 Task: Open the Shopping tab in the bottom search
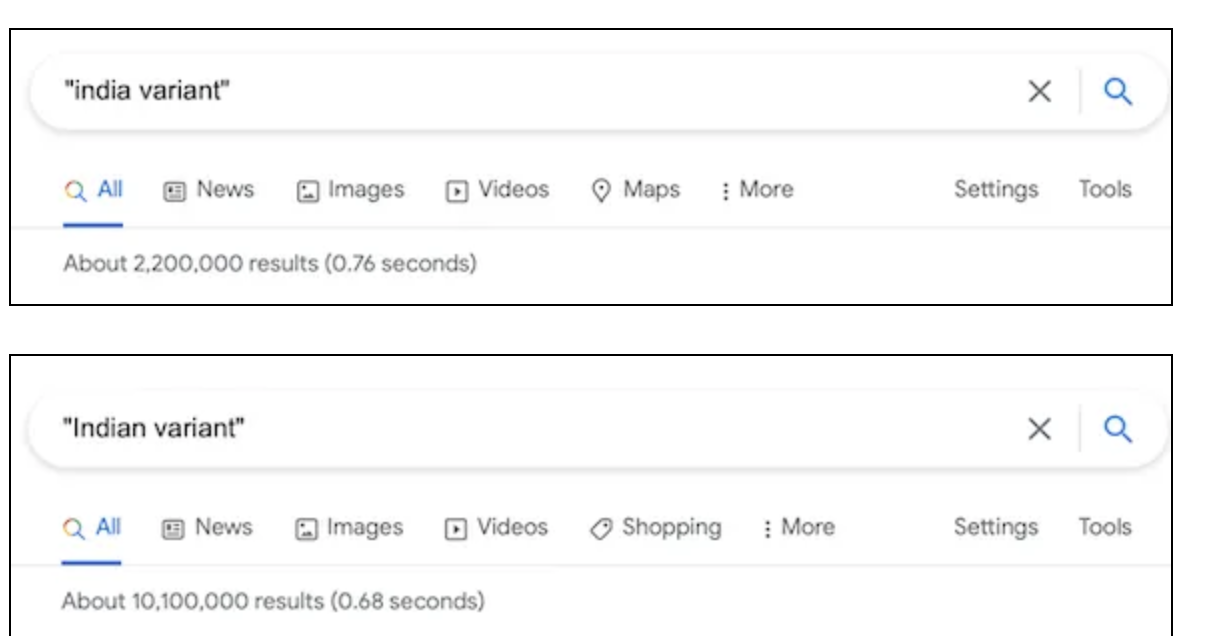[x=654, y=527]
